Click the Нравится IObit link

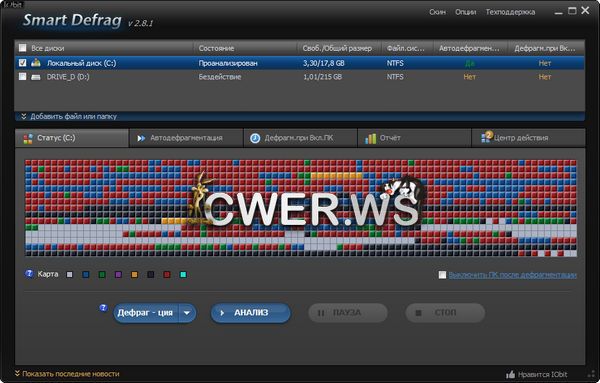(543, 375)
